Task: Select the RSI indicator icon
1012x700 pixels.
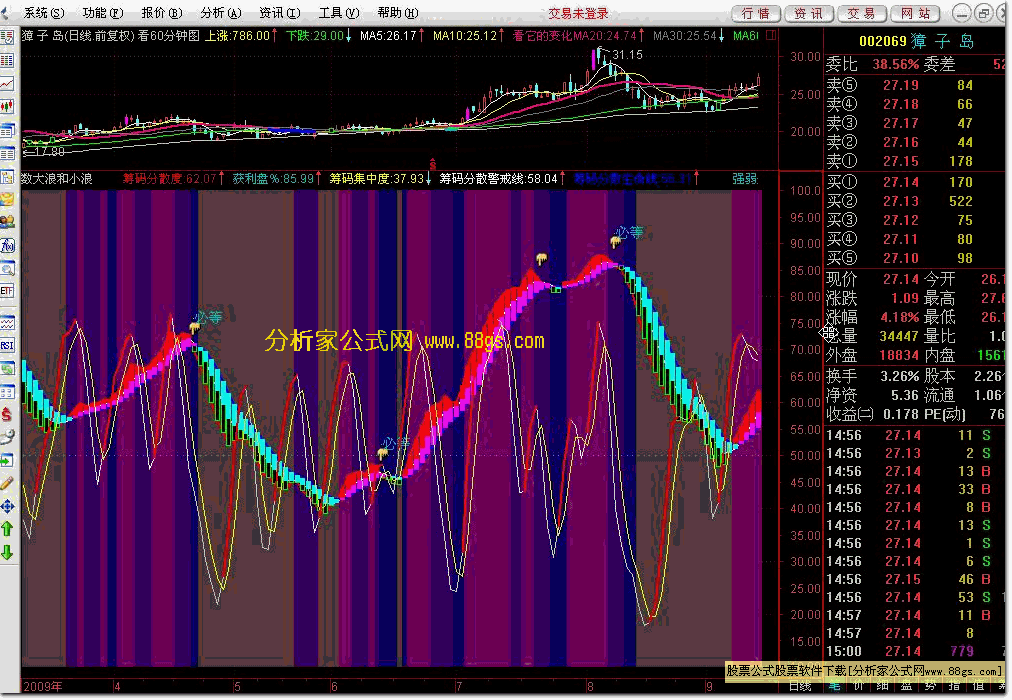Action: point(7,345)
